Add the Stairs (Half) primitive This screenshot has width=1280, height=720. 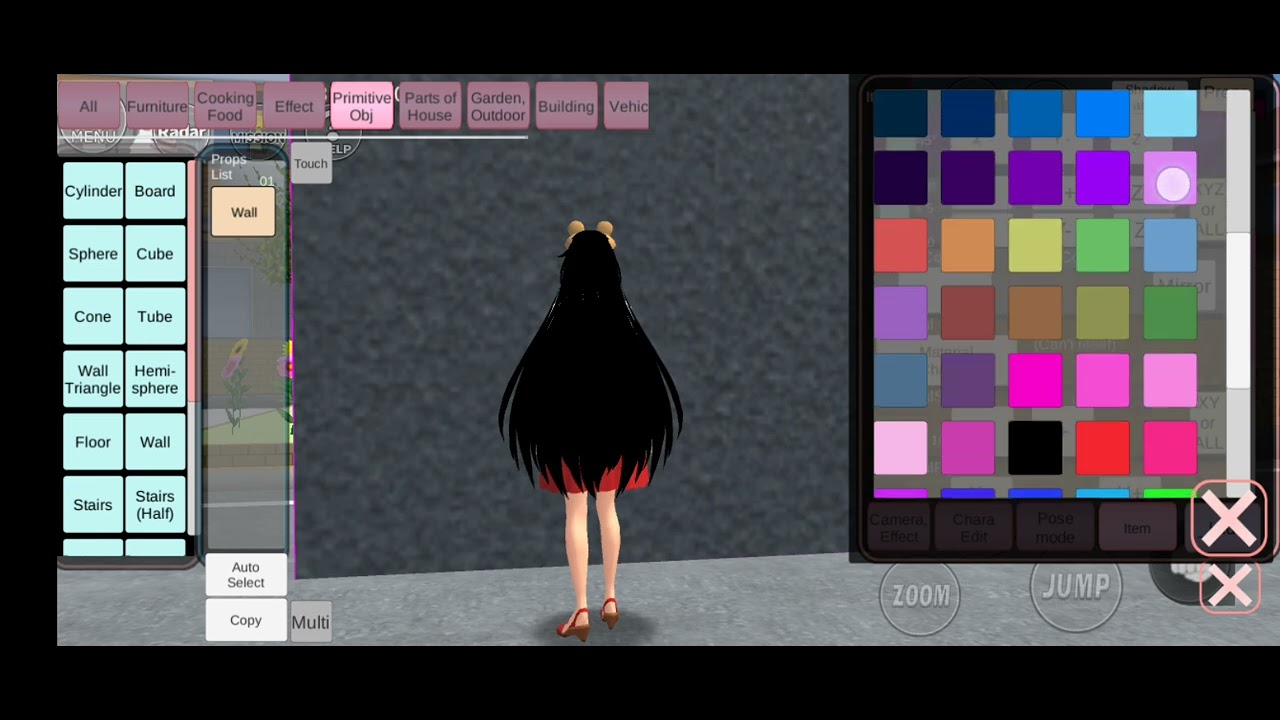(x=155, y=505)
